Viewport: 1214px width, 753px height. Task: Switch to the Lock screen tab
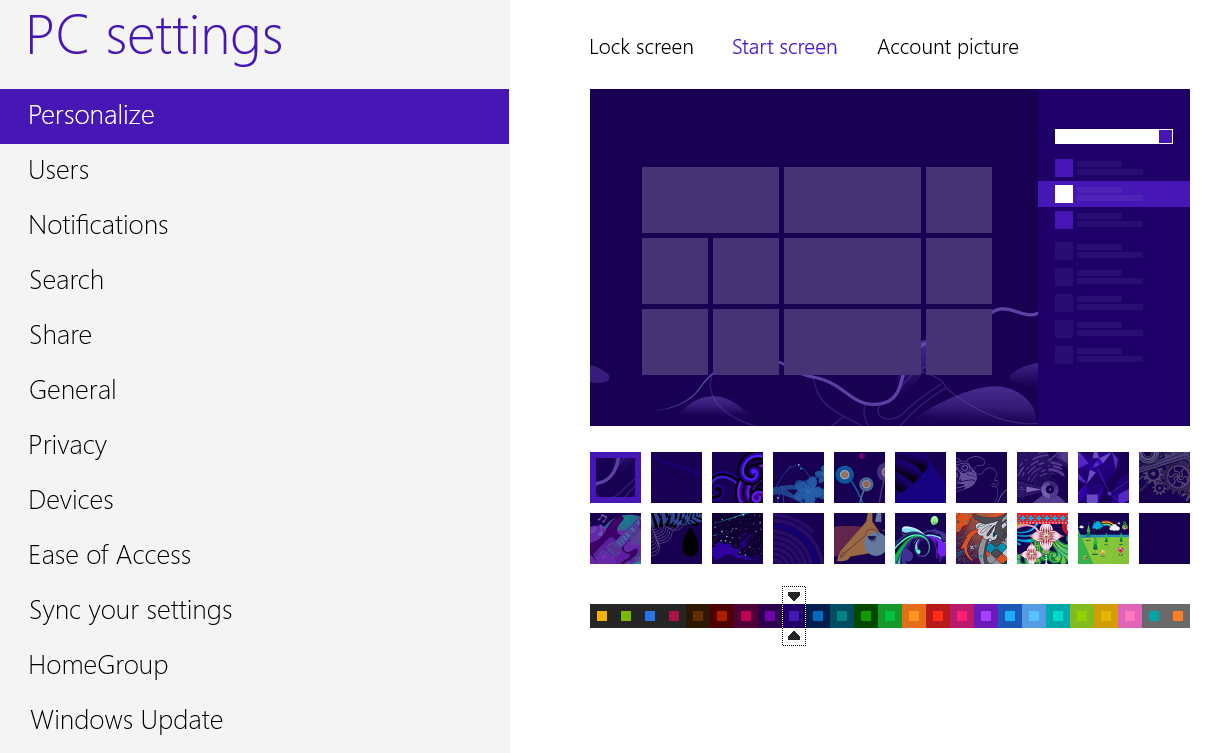pos(641,47)
